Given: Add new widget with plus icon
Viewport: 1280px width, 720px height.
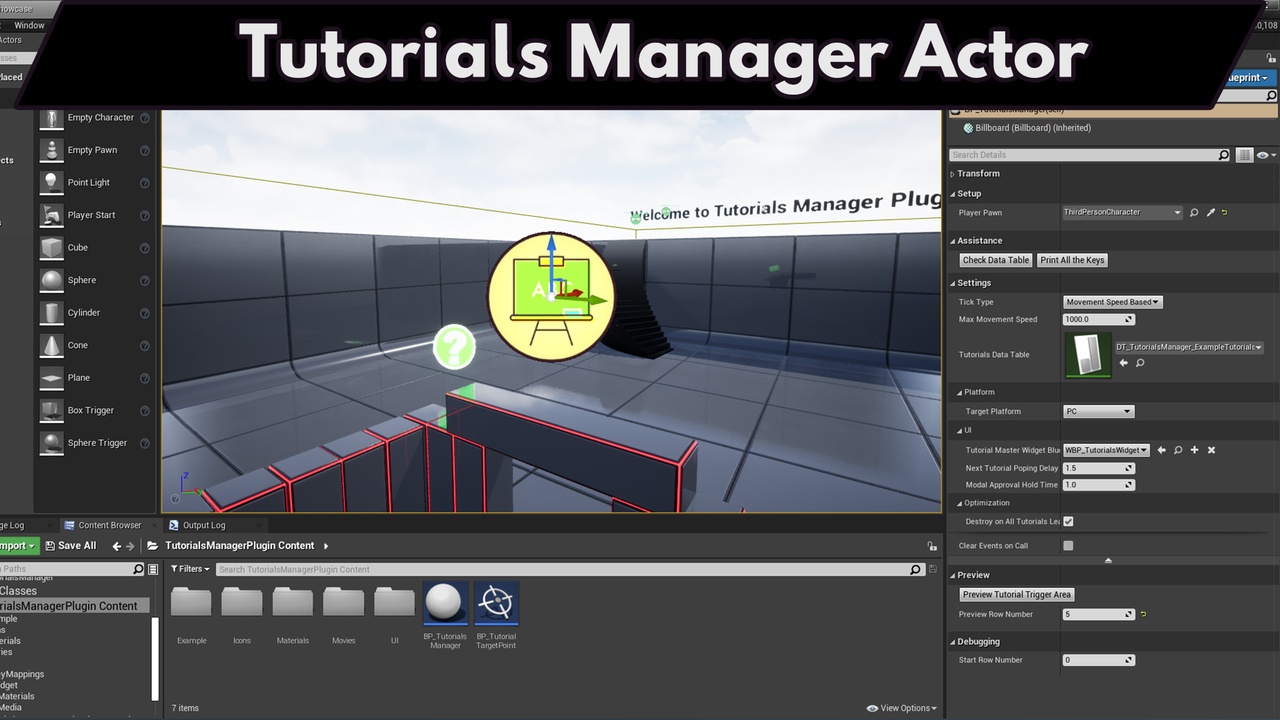Looking at the screenshot, I should coord(1194,450).
